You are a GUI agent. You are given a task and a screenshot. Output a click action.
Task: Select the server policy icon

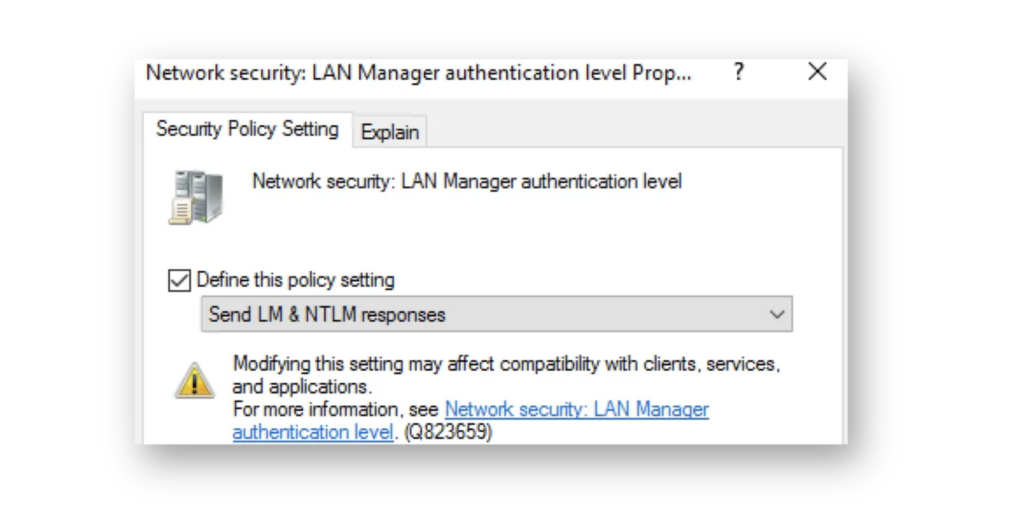196,197
